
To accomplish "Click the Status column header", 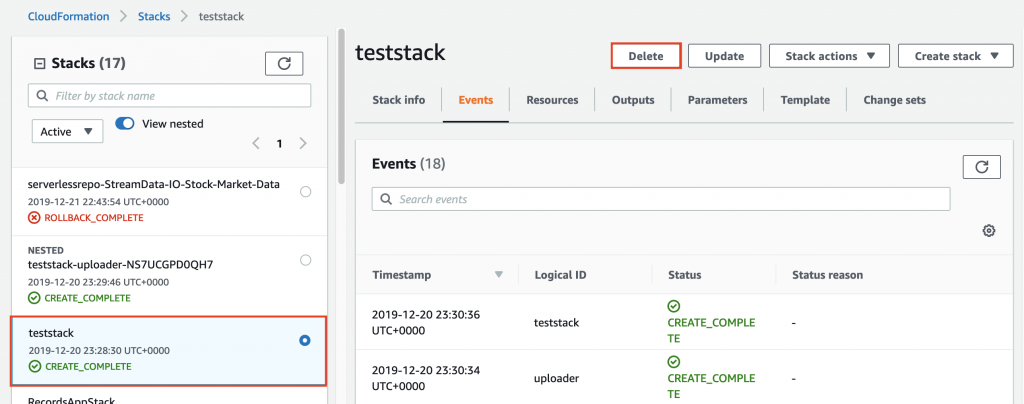I will [x=684, y=275].
